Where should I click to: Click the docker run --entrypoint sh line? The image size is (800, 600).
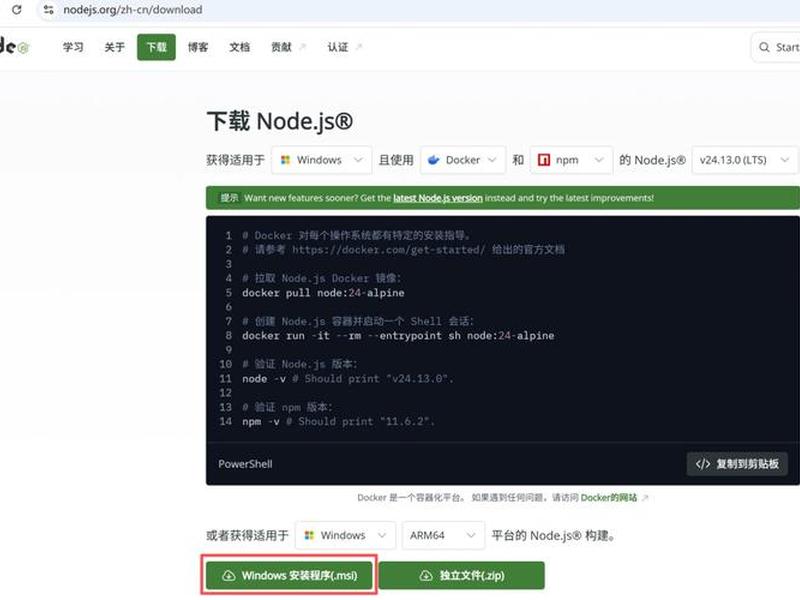(398, 336)
